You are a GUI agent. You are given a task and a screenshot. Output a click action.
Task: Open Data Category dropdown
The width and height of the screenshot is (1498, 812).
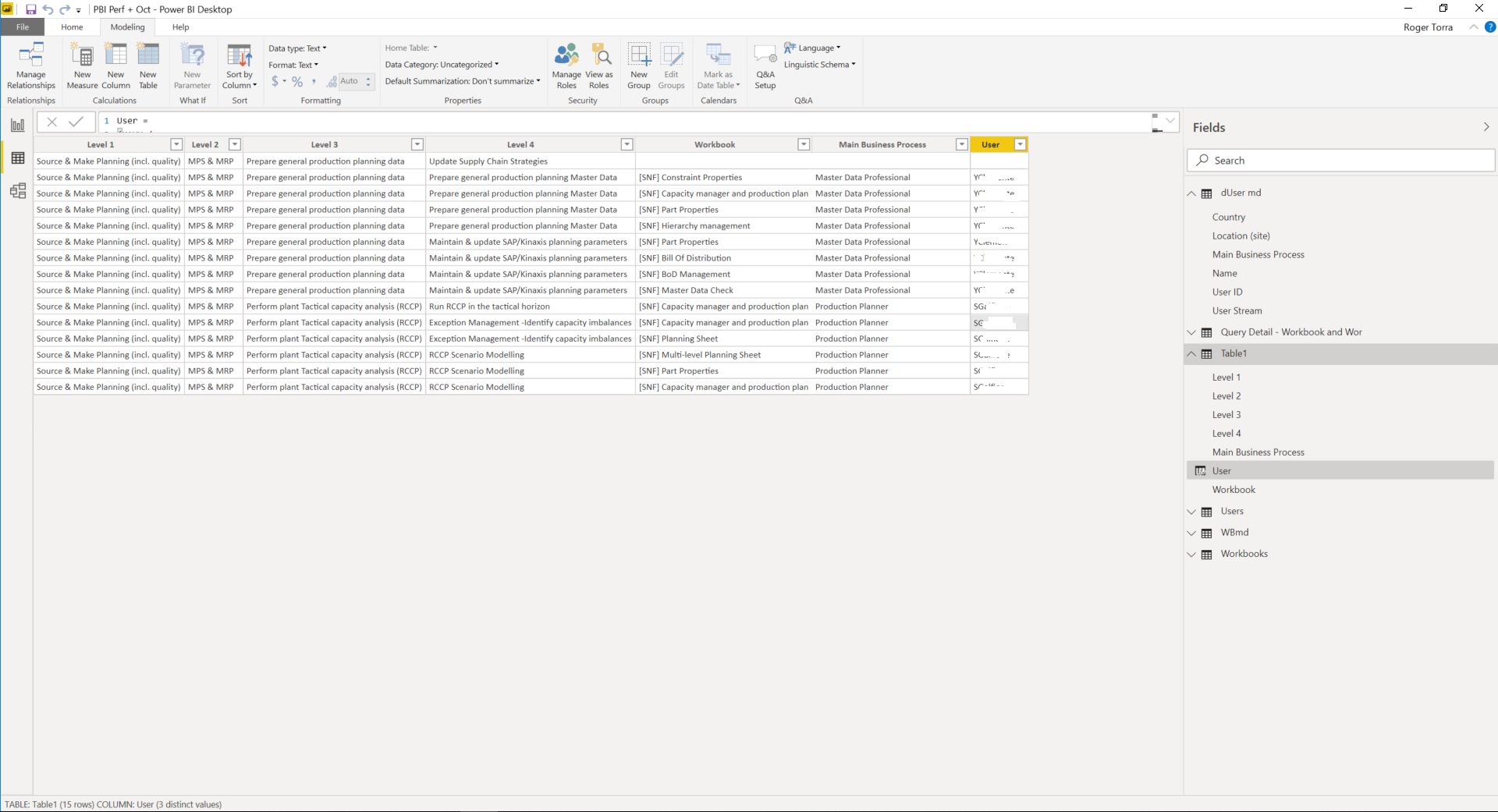(x=442, y=65)
